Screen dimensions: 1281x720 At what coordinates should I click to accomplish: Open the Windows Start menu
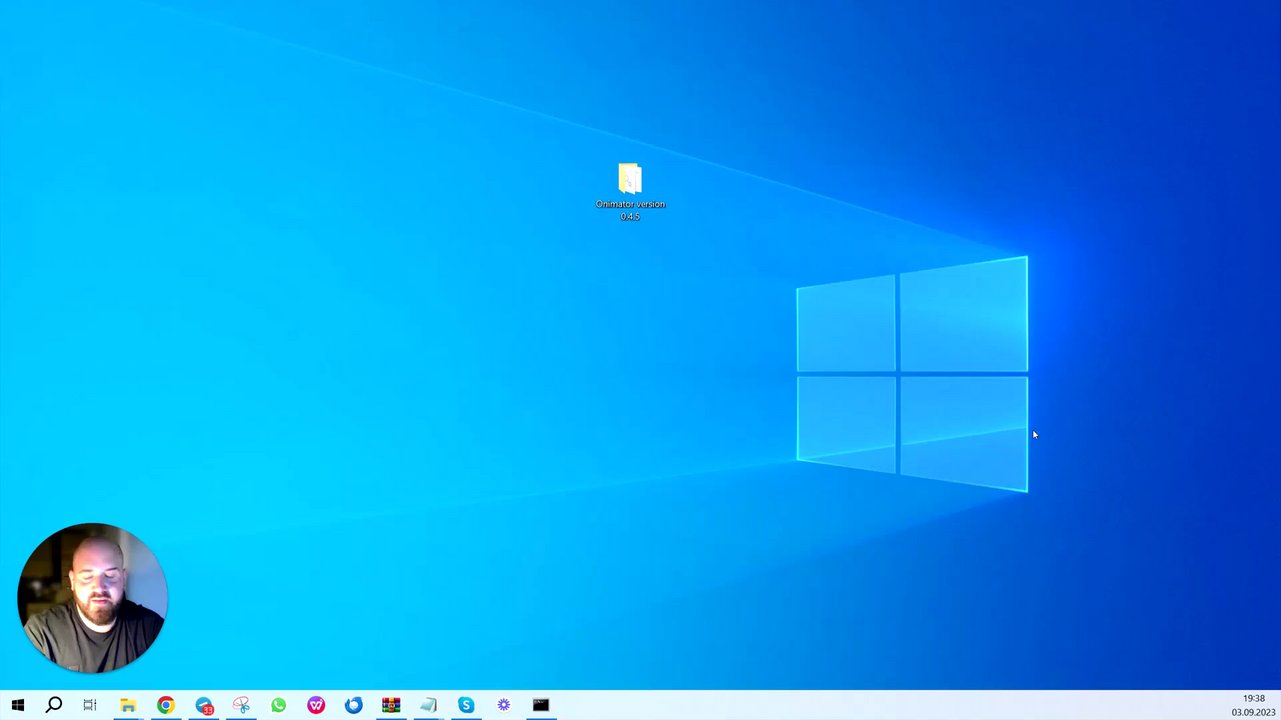click(x=17, y=705)
